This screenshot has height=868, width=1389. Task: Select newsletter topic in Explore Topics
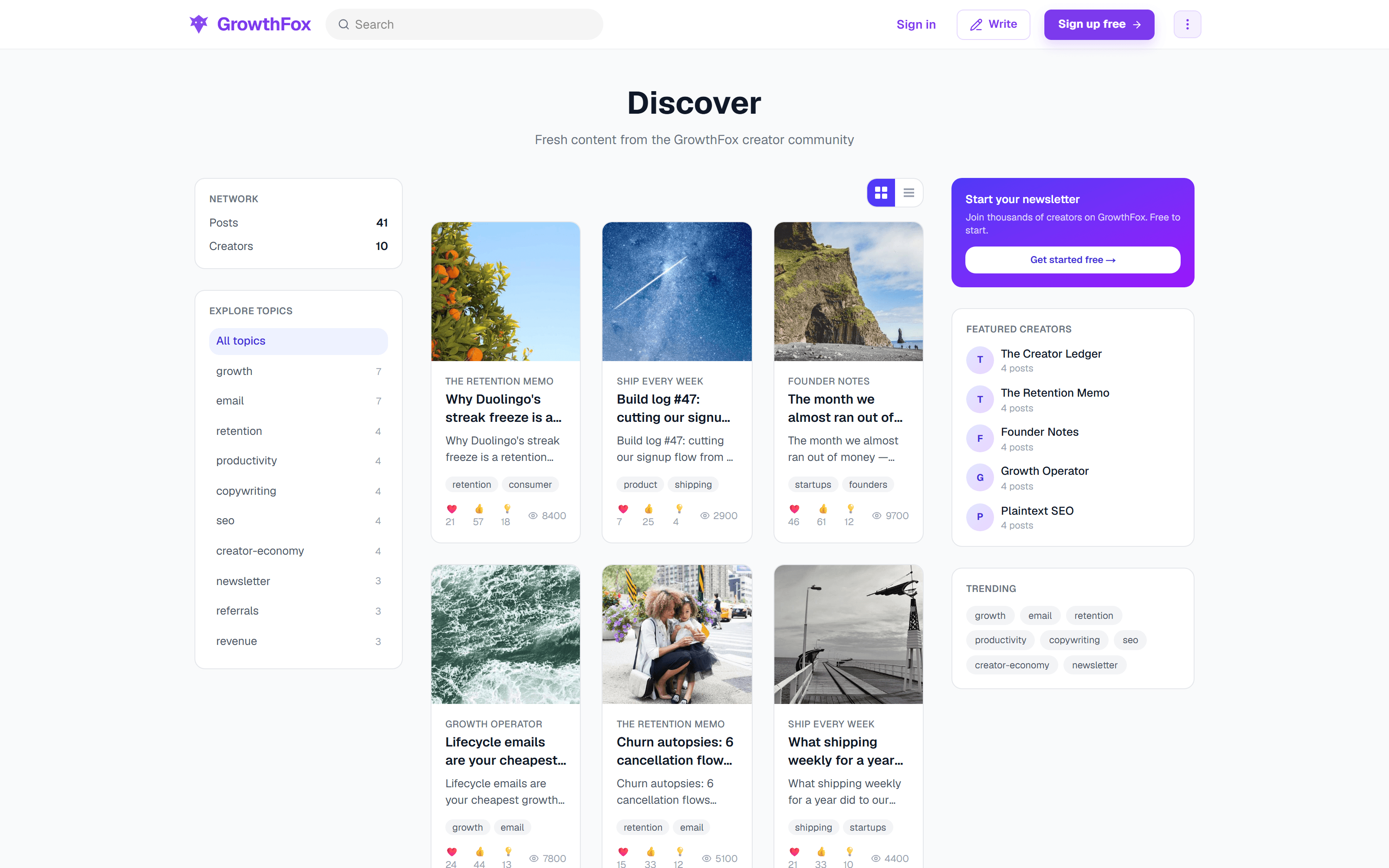coord(299,581)
